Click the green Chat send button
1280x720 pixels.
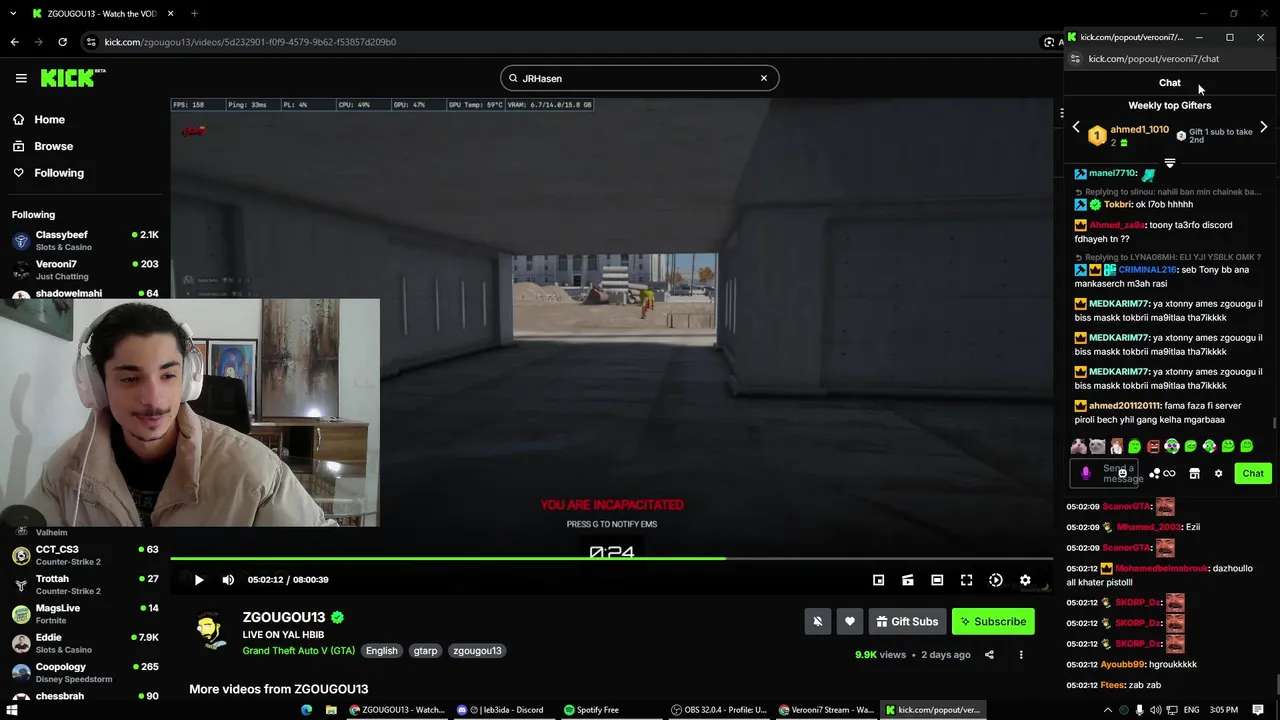[1253, 474]
